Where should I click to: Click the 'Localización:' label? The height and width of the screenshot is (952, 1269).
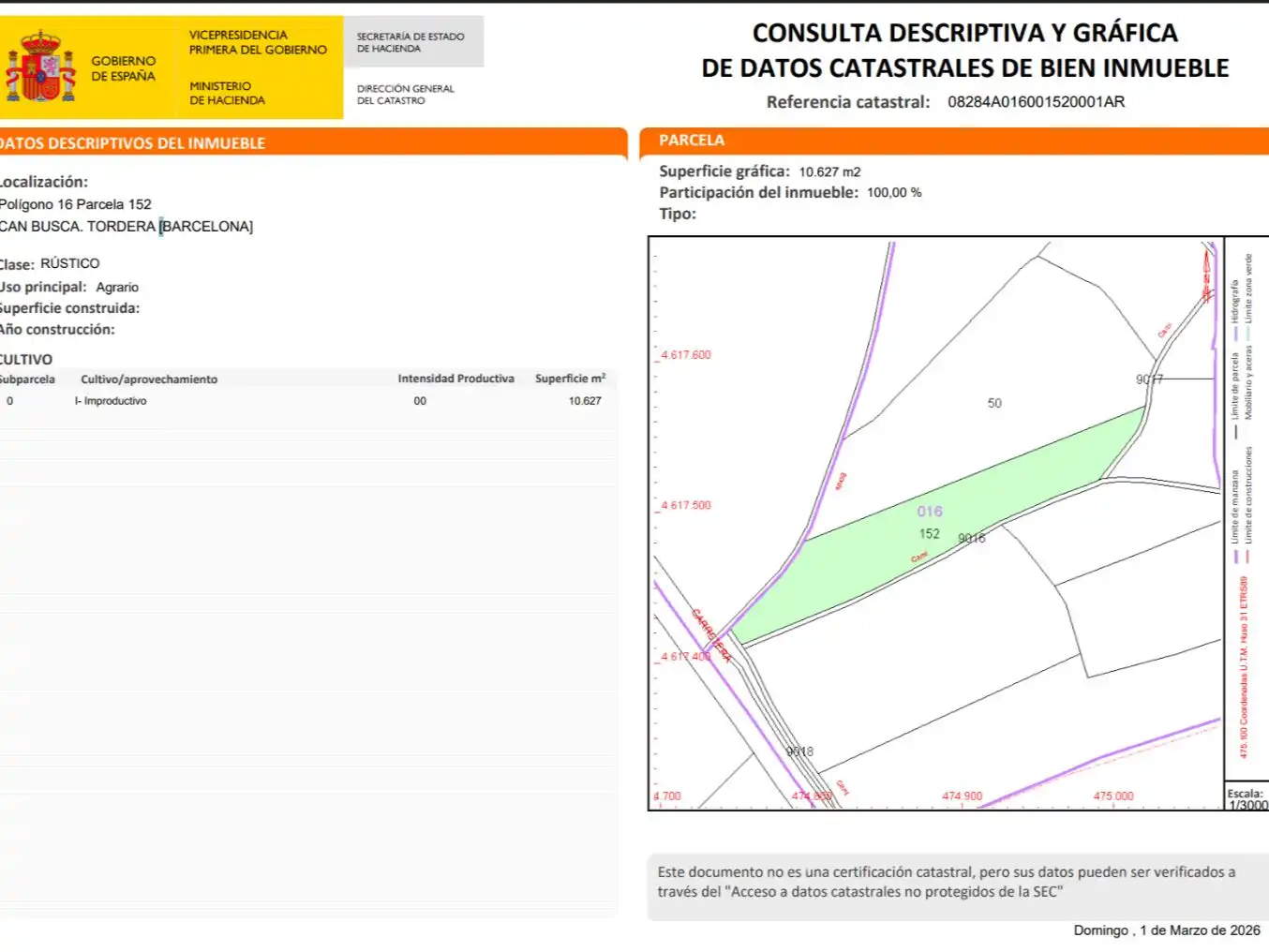pos(44,182)
